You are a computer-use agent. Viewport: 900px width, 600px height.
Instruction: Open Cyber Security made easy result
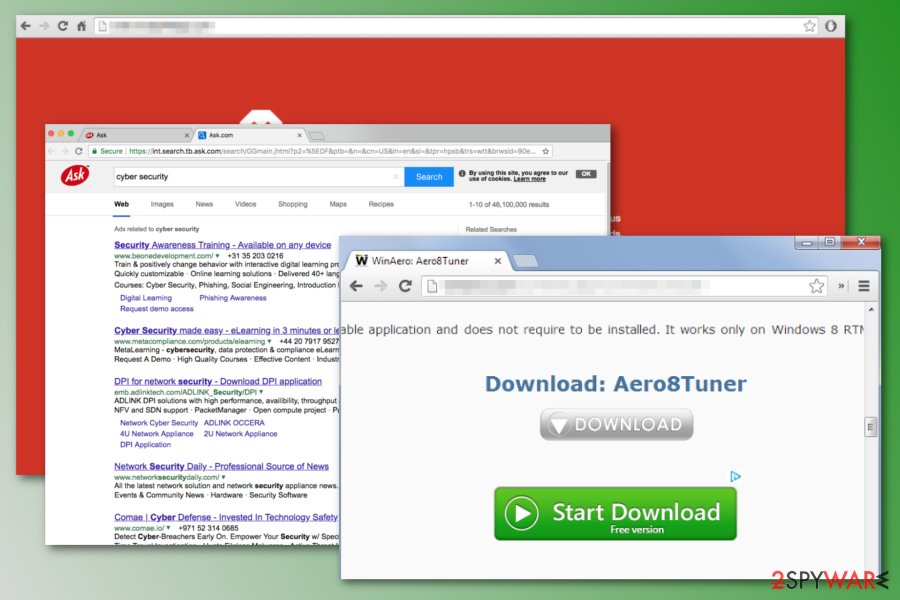(x=227, y=331)
